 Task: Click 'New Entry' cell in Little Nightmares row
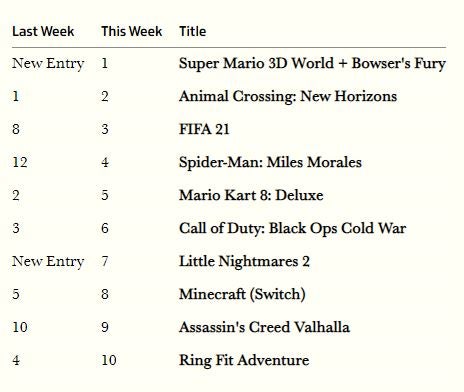(48, 261)
